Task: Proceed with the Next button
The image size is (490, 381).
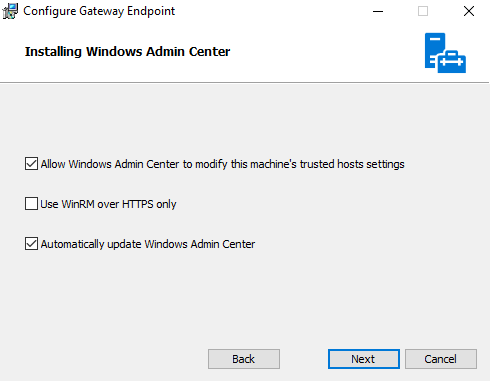Action: (364, 359)
